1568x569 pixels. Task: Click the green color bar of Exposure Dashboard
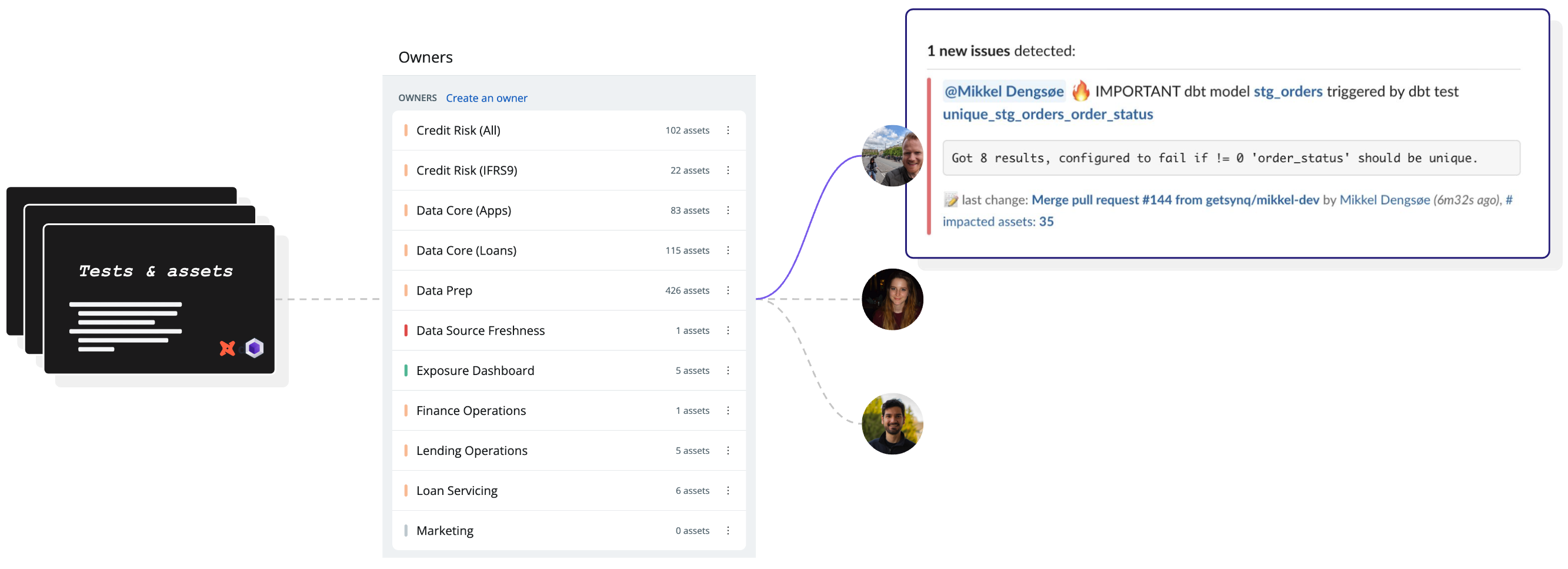(x=406, y=370)
